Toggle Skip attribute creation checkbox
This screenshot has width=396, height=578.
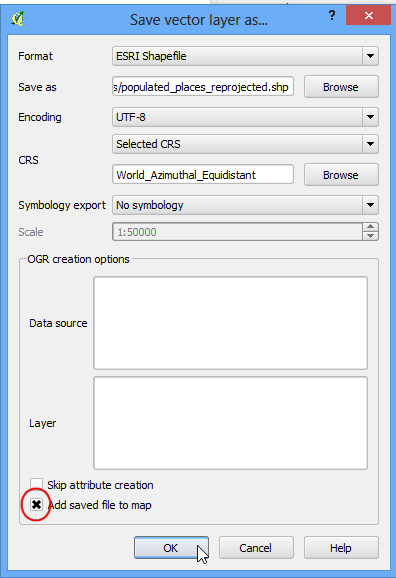[37, 485]
